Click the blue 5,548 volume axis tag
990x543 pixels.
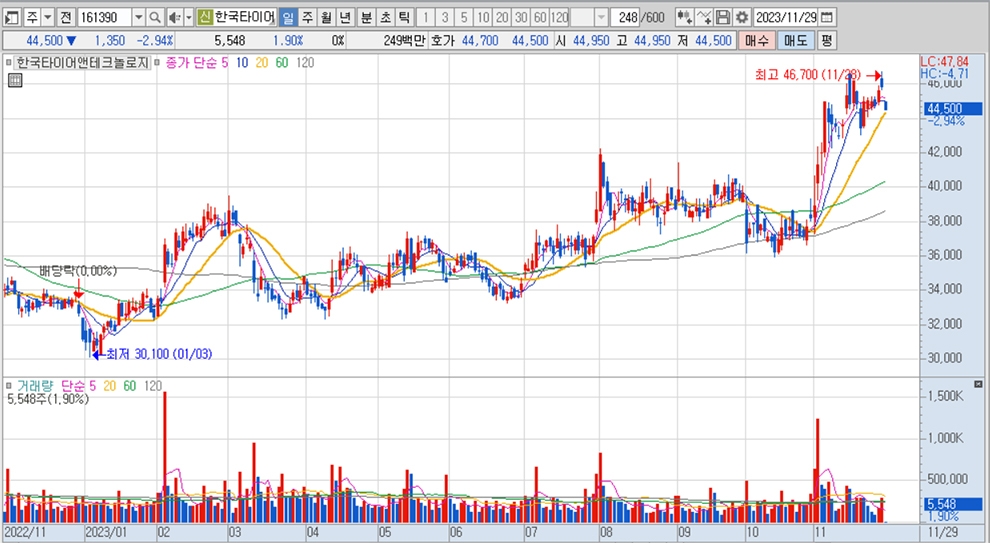(953, 504)
